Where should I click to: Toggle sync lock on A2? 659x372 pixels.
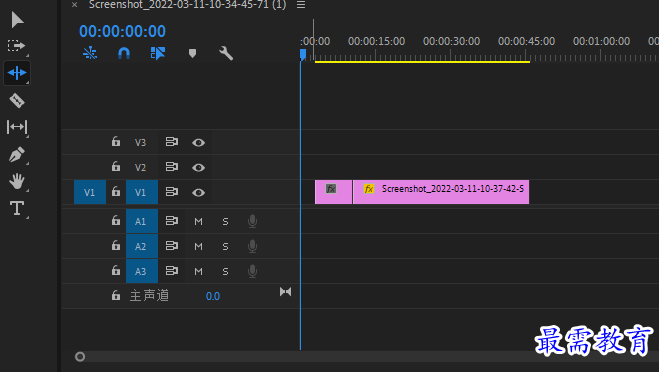[x=171, y=245]
